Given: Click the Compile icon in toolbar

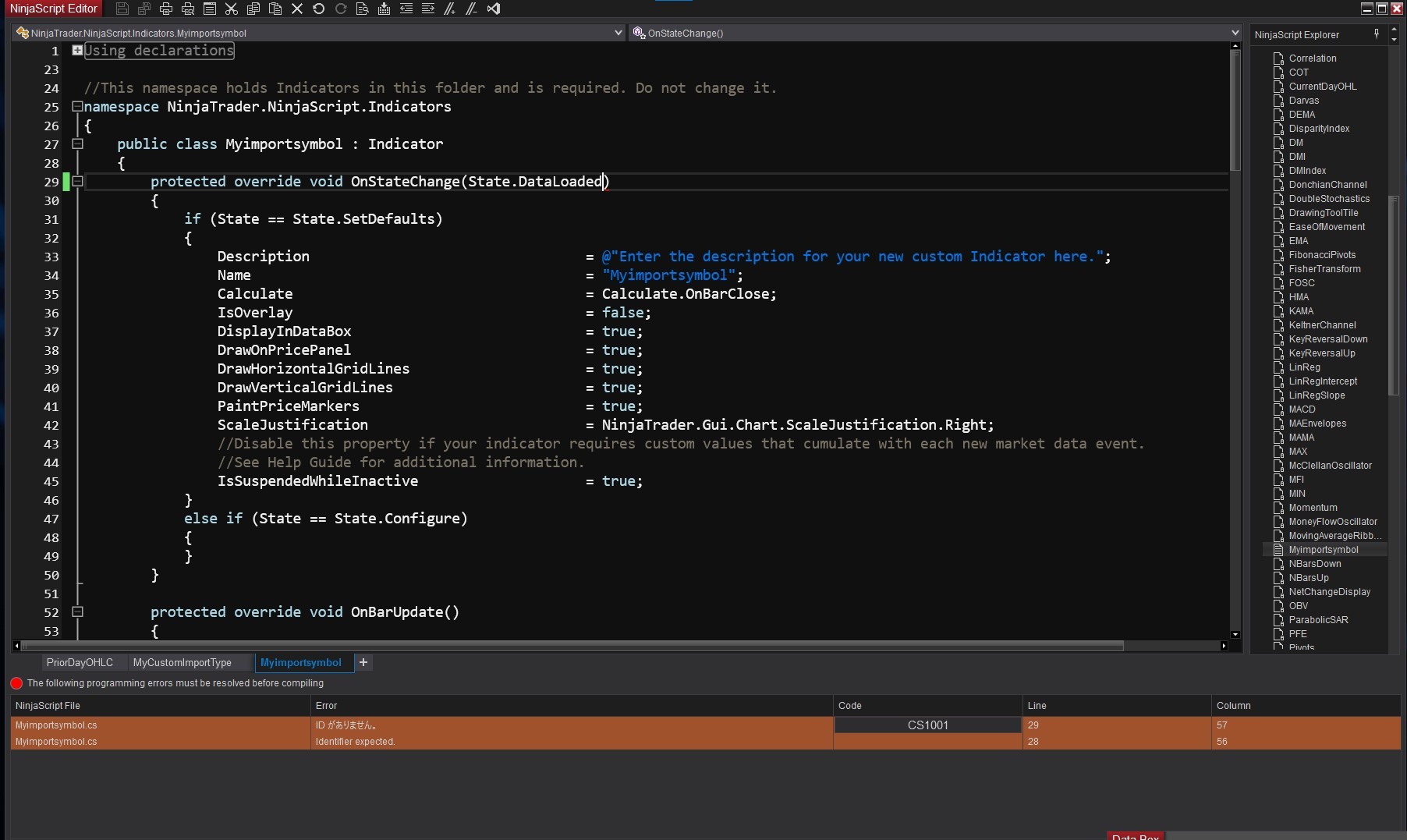Looking at the screenshot, I should 384,9.
